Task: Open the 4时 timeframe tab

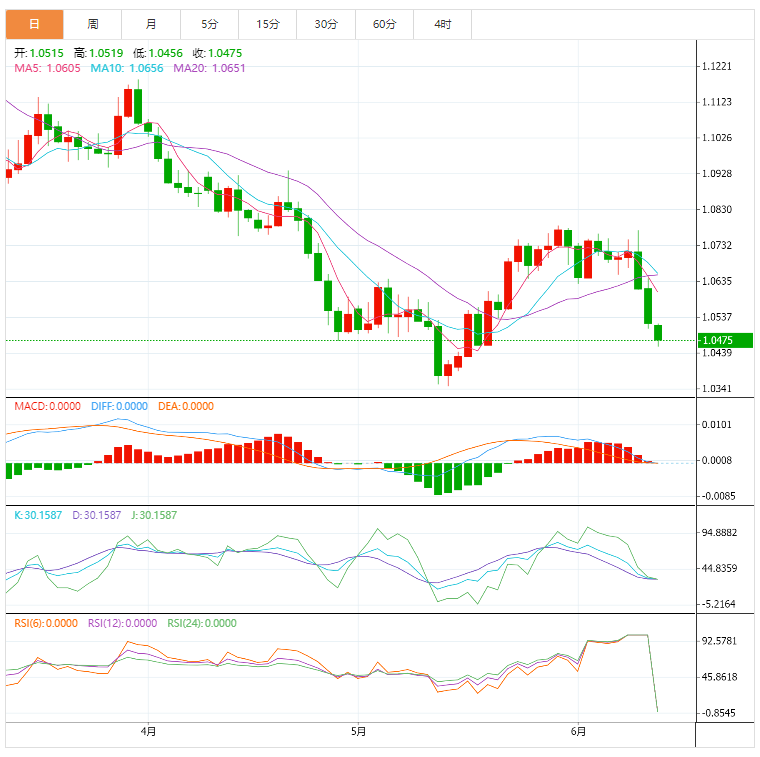Action: coord(443,24)
